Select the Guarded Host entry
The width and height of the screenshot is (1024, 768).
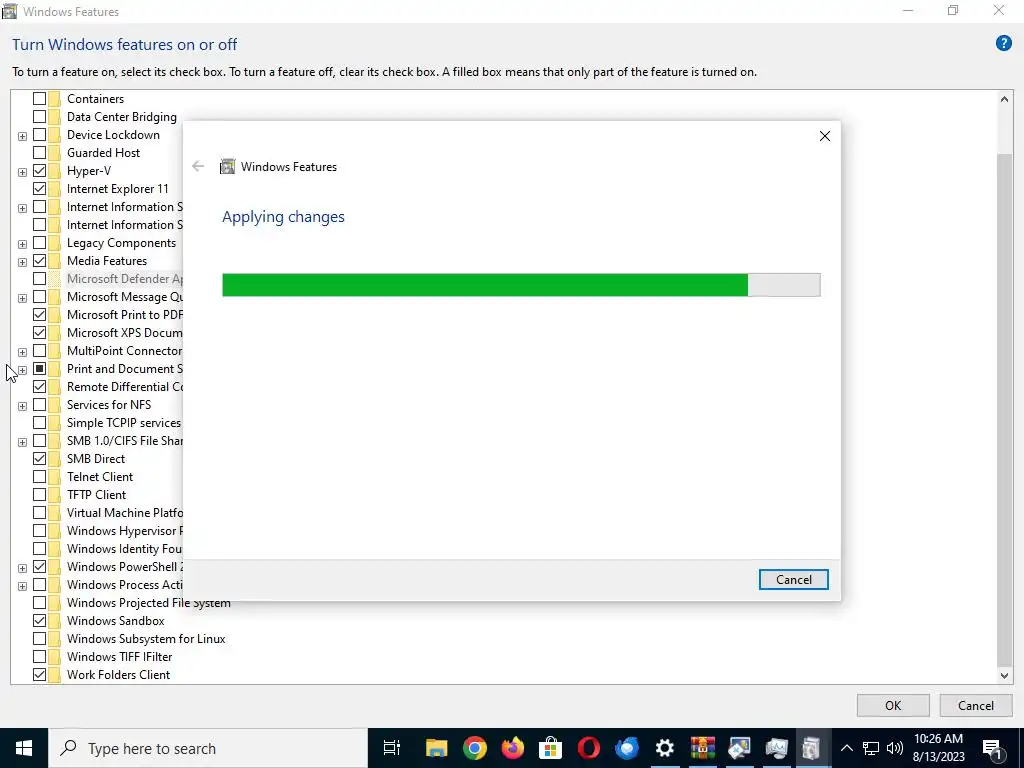coord(103,153)
